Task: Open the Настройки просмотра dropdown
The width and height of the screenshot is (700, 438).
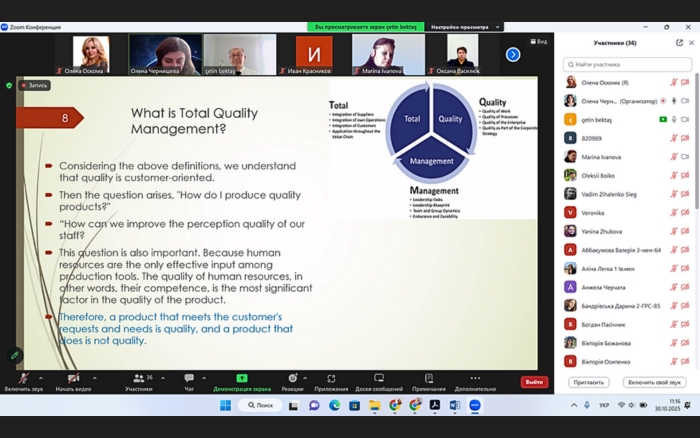Action: 458,27
